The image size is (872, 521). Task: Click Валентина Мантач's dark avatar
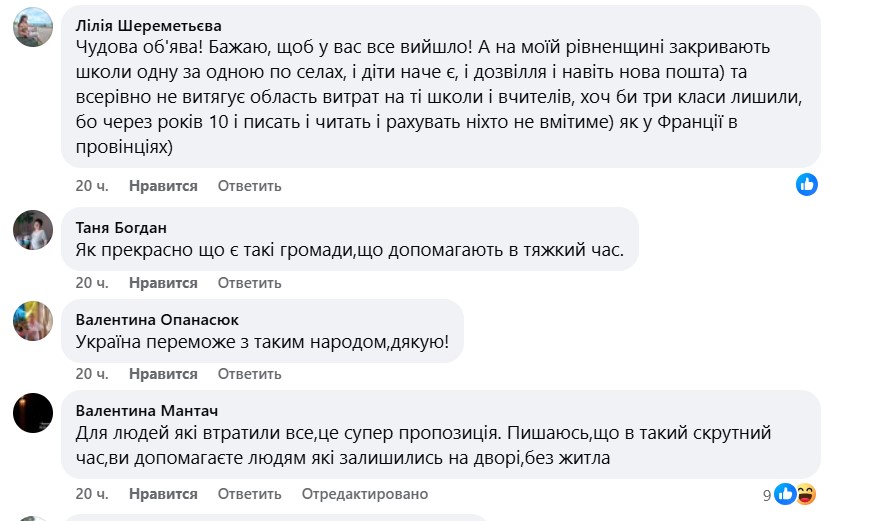(x=33, y=412)
